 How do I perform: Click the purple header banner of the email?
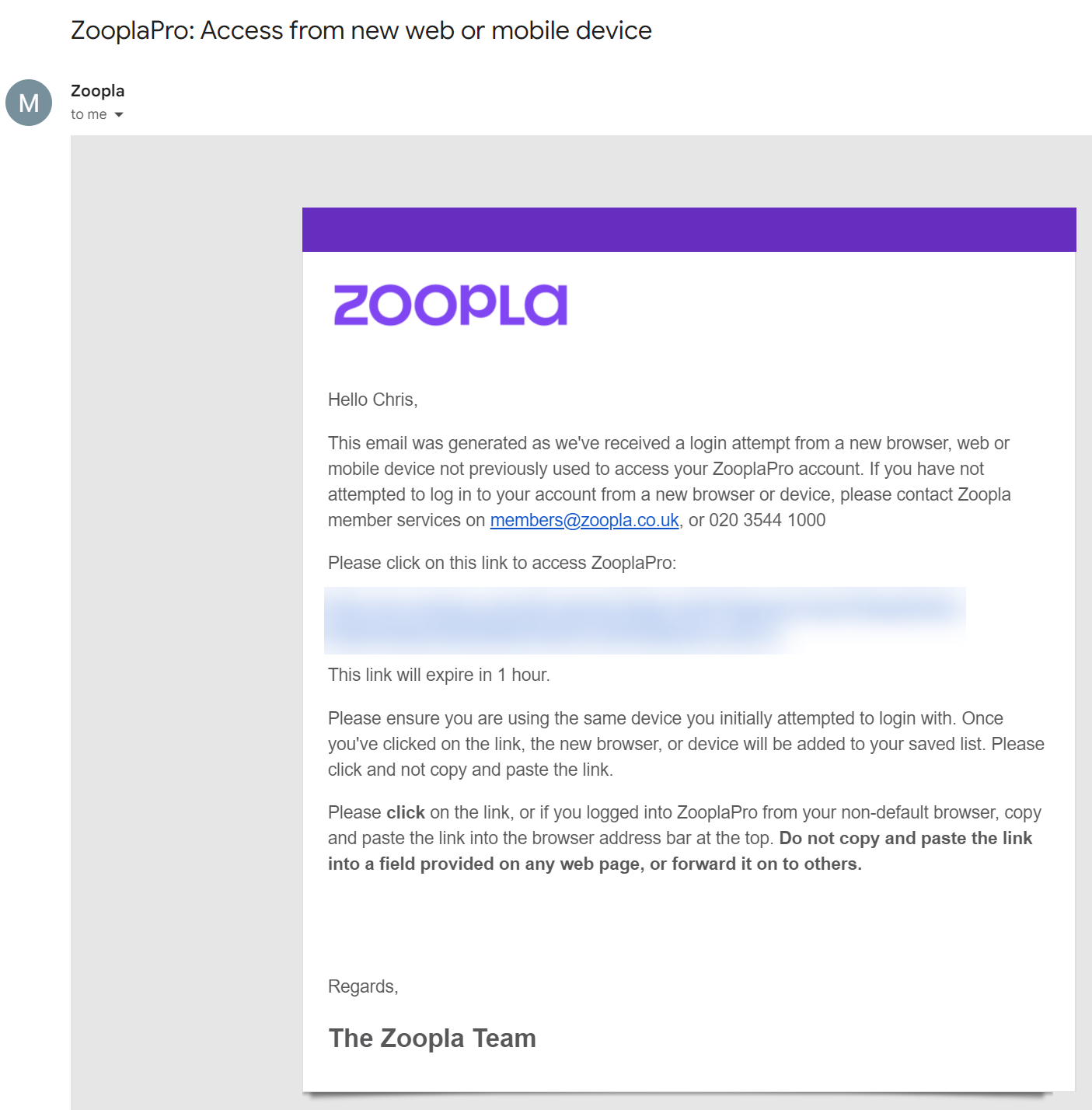pyautogui.click(x=689, y=229)
